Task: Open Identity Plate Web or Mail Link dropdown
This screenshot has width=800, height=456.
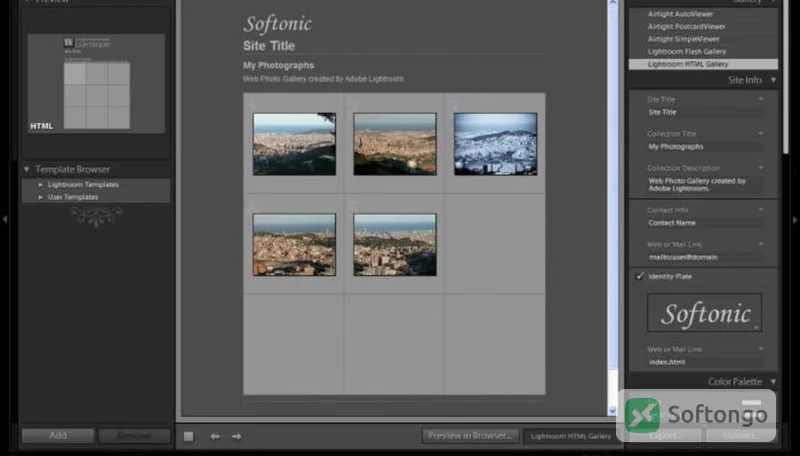Action: pyautogui.click(x=761, y=349)
